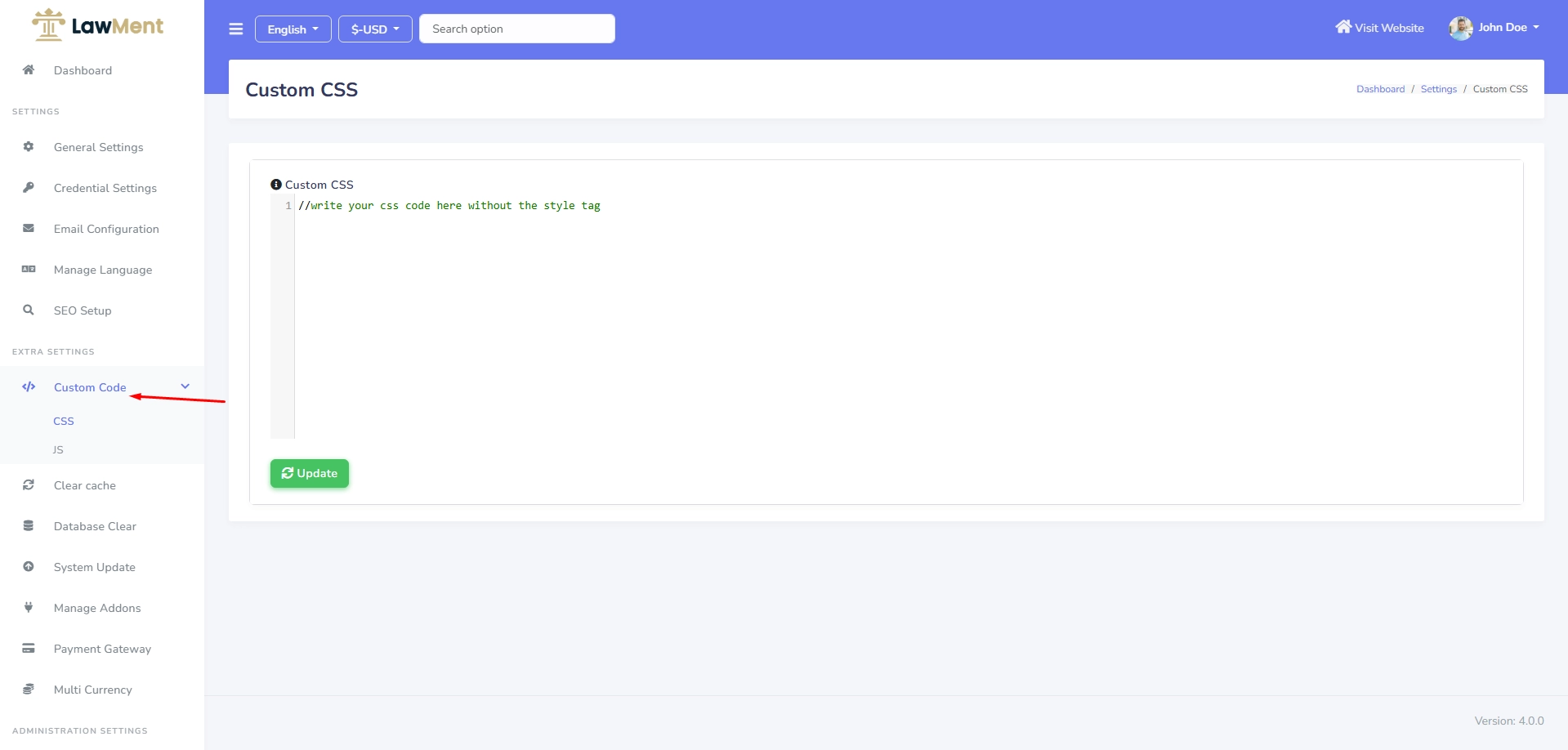Image resolution: width=1568 pixels, height=750 pixels.
Task: Click the Settings breadcrumb link
Action: [x=1438, y=89]
